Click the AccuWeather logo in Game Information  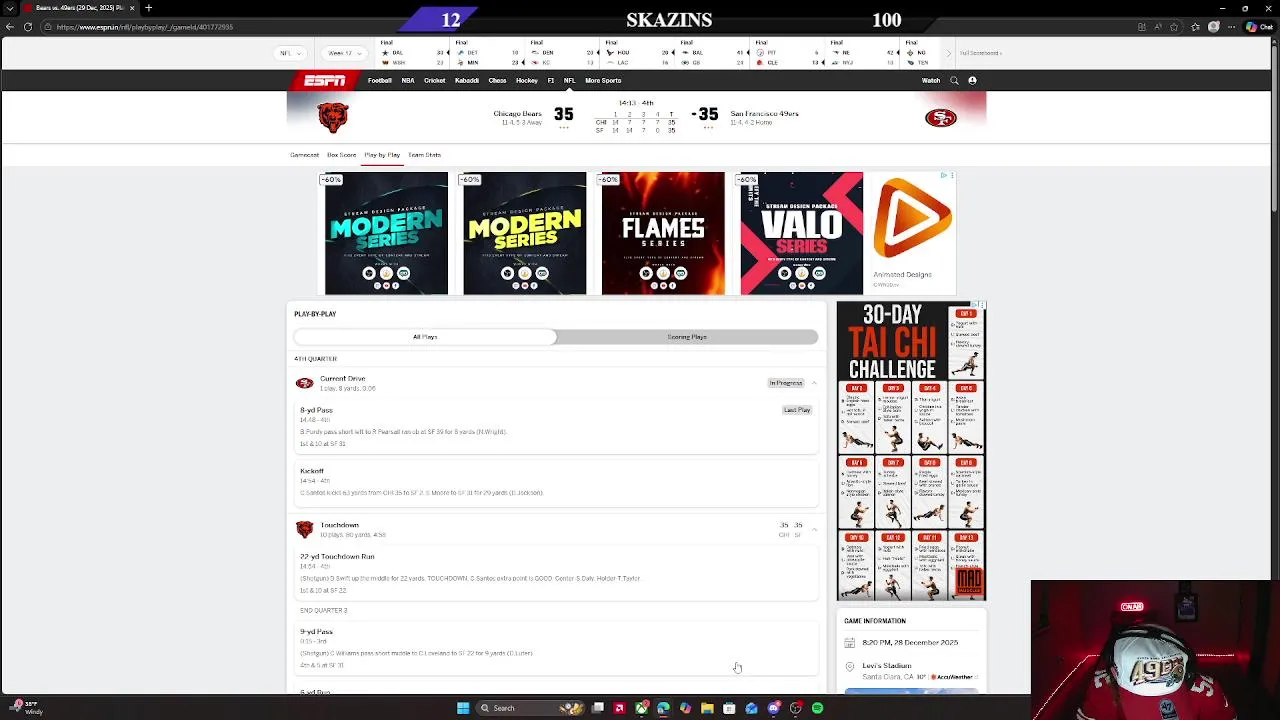954,677
